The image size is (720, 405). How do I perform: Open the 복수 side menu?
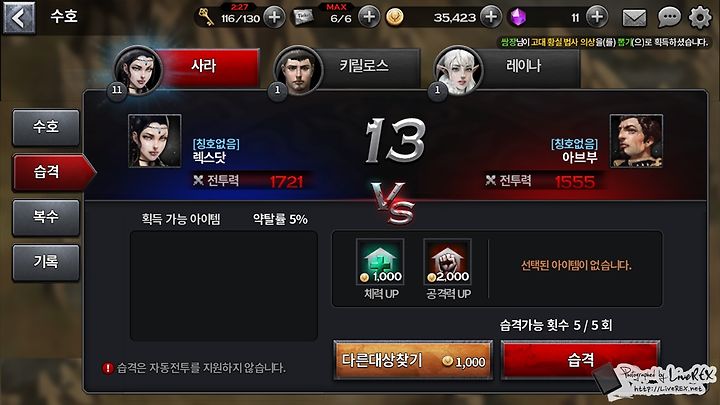pyautogui.click(x=45, y=218)
